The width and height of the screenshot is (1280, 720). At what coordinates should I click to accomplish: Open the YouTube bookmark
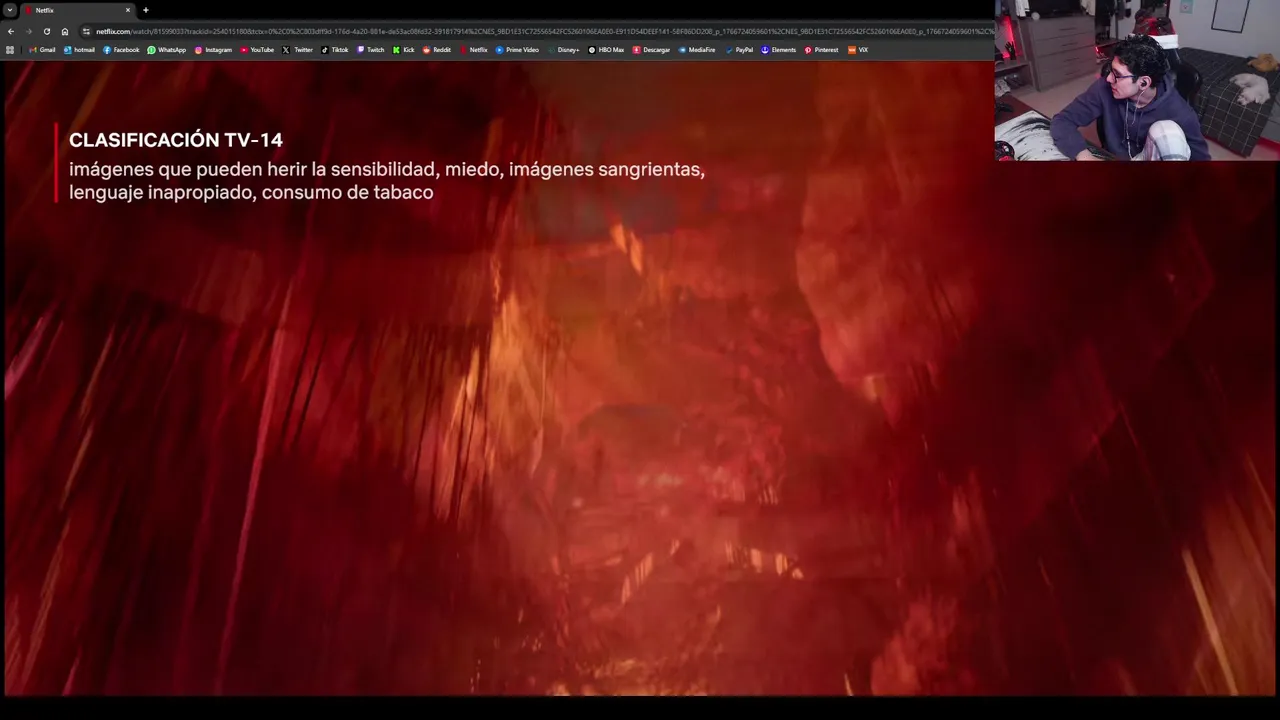(257, 50)
